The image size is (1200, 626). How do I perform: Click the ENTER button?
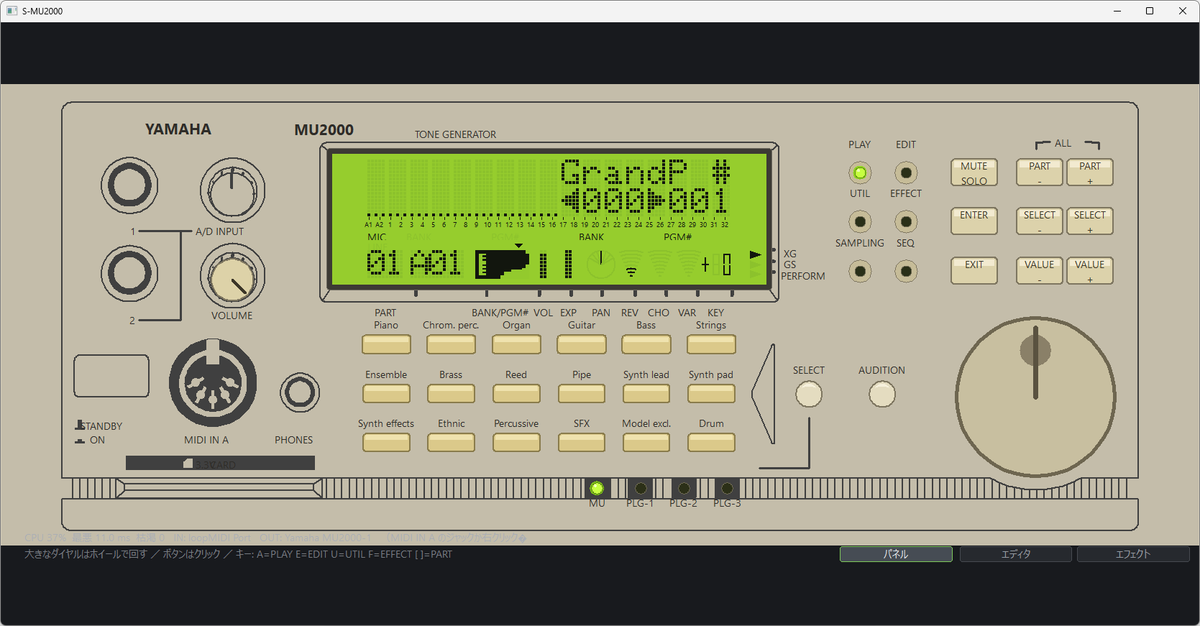(x=974, y=222)
